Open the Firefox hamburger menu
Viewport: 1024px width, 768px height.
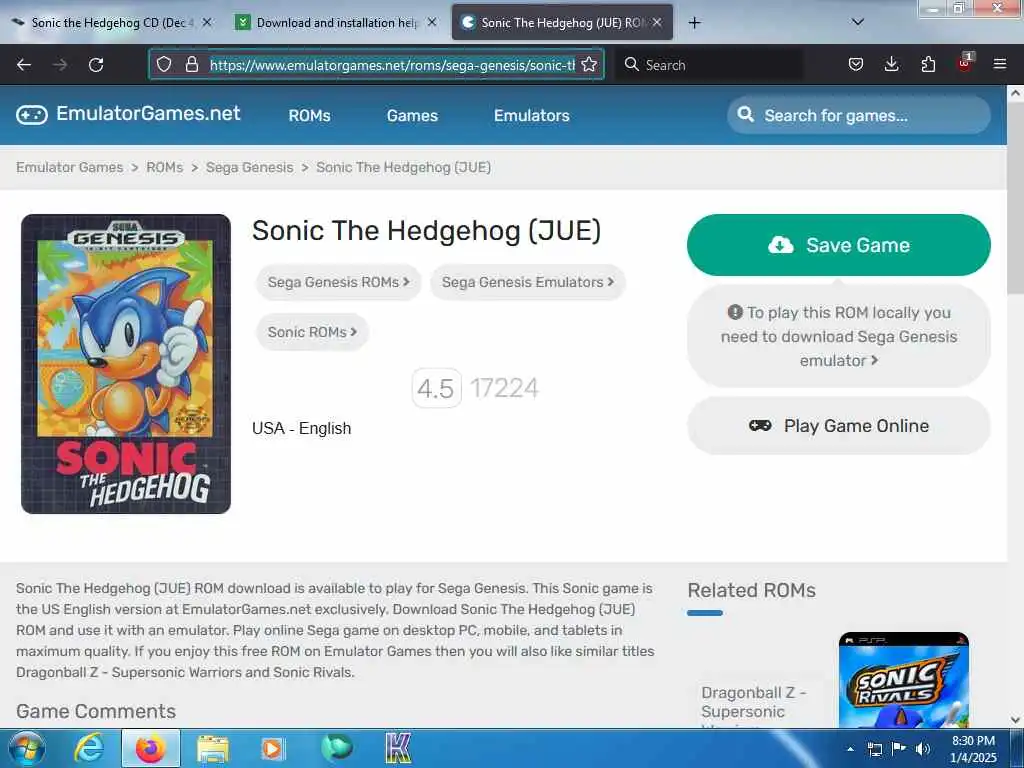(1000, 64)
